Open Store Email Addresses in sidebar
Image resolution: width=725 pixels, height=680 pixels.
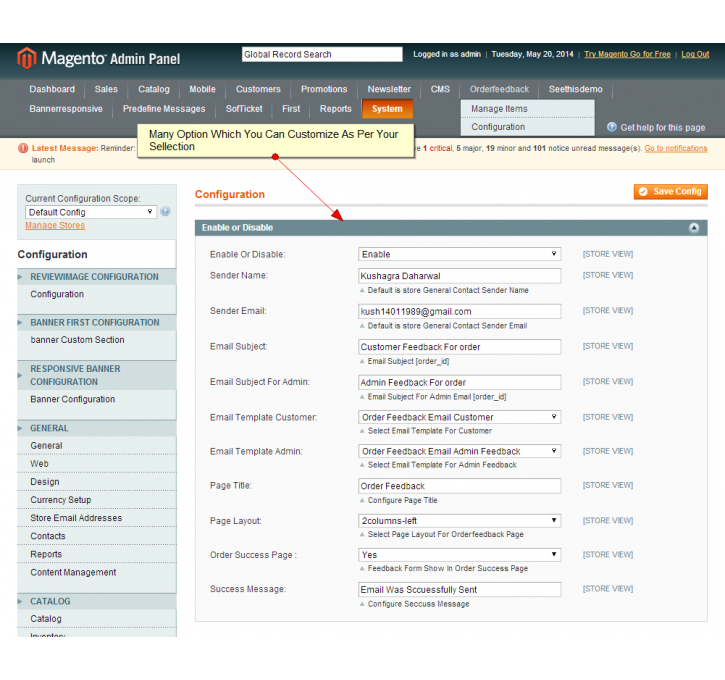click(x=76, y=518)
